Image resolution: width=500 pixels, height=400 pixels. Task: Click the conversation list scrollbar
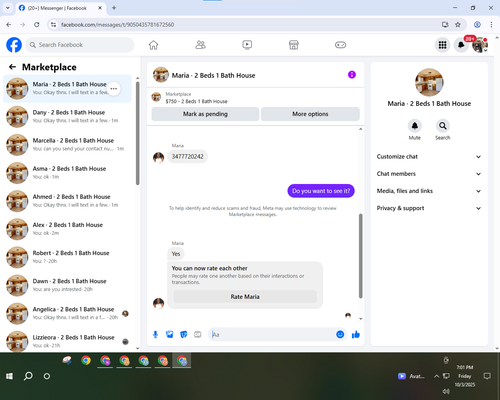coord(138,133)
